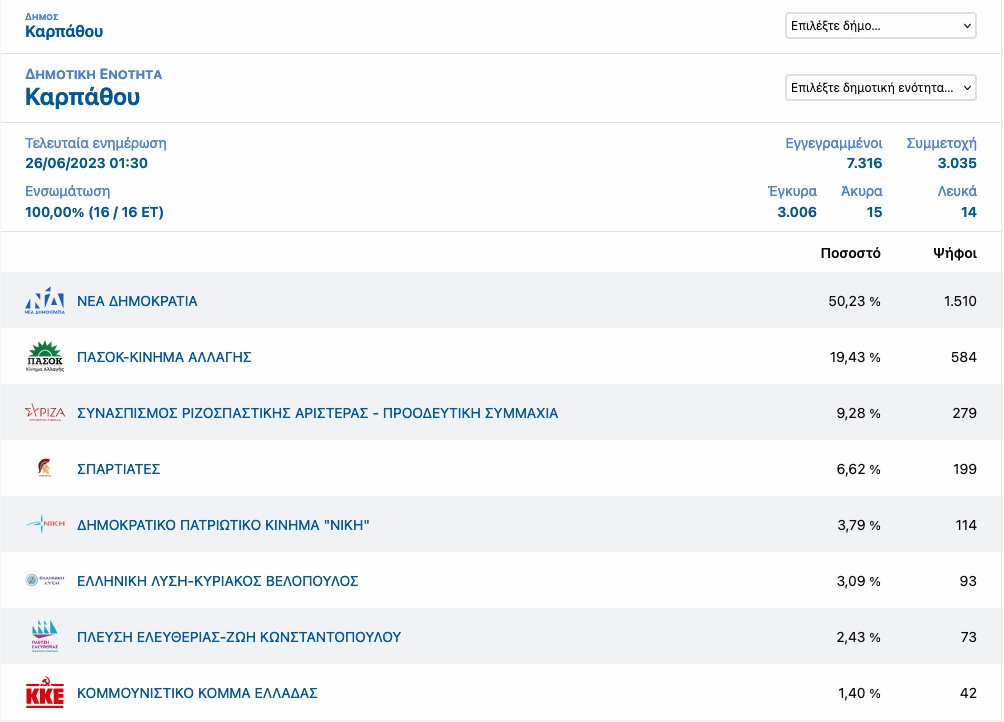The image size is (1004, 722).
Task: Click the Νέα Δημοκρατία party logo
Action: point(45,301)
